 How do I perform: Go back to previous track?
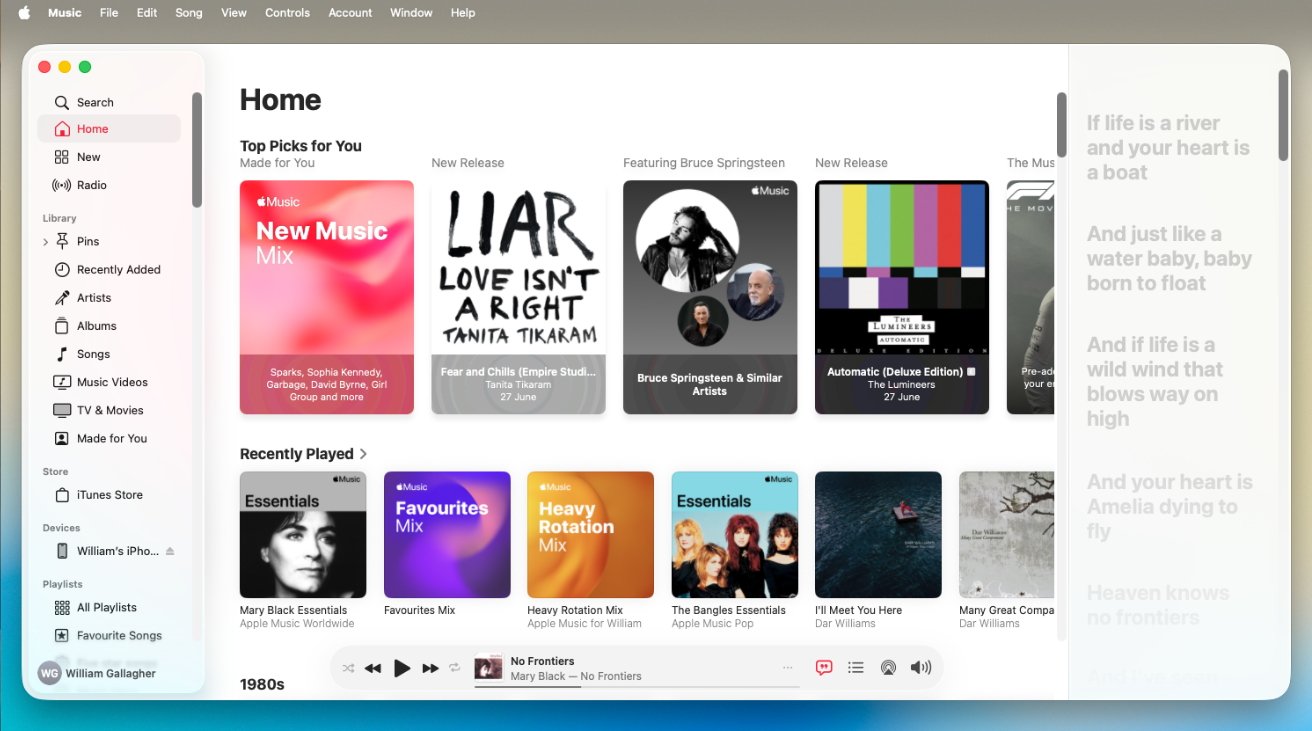pos(373,668)
